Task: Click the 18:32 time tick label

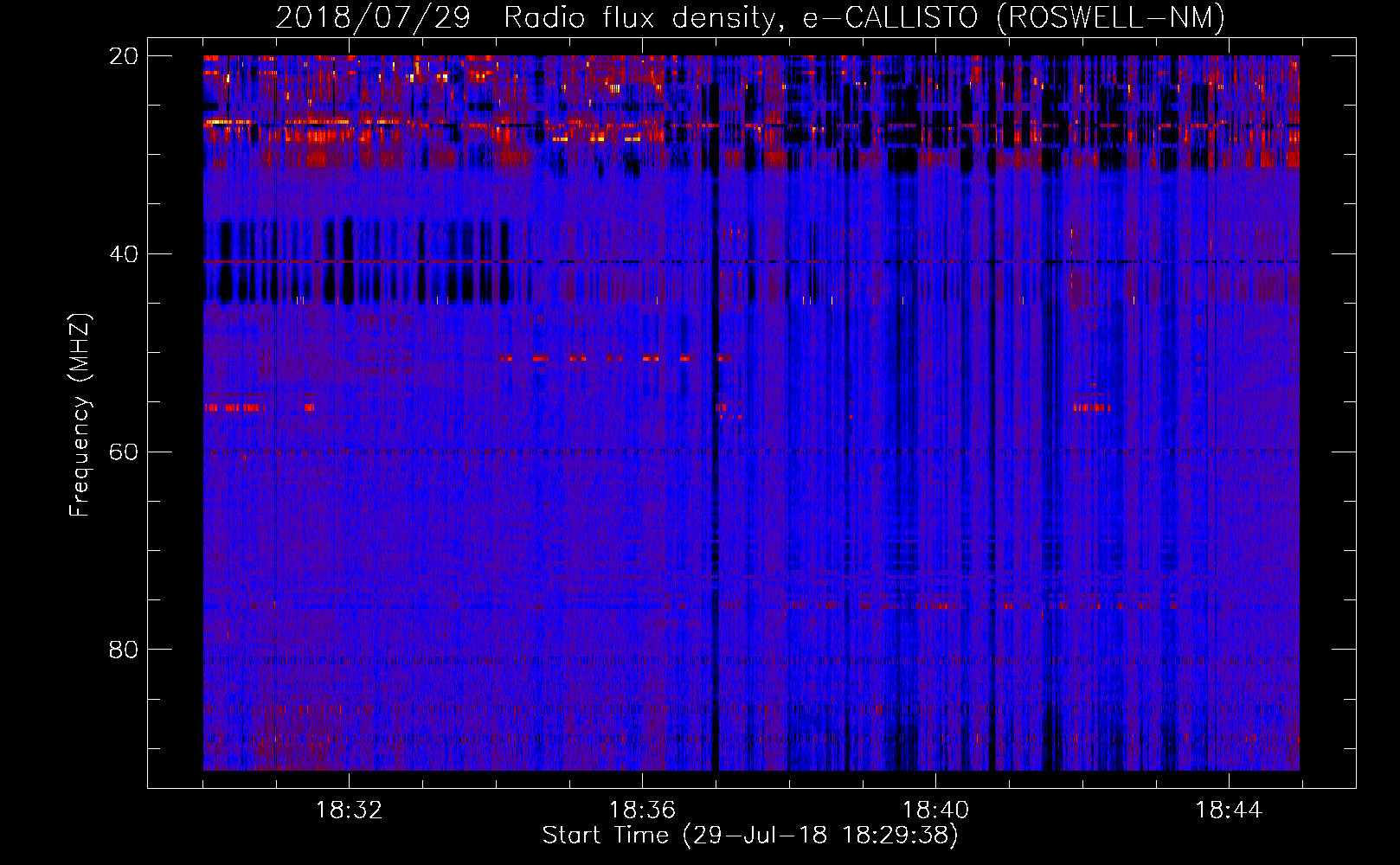Action: [349, 811]
